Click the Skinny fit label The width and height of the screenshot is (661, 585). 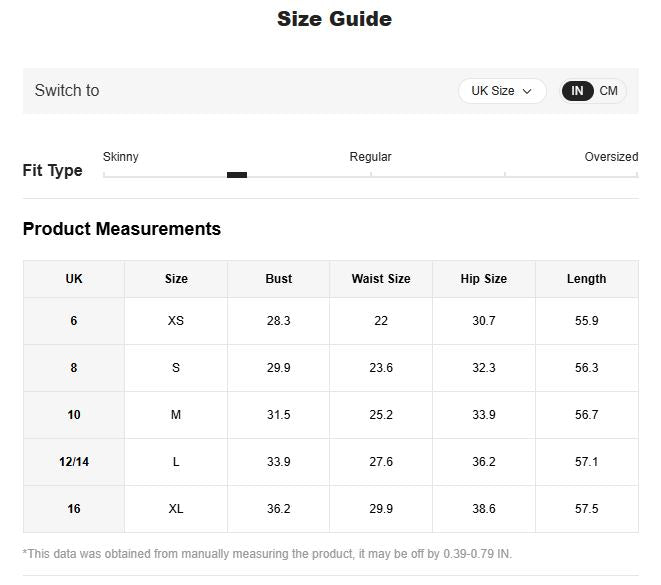[x=121, y=157]
